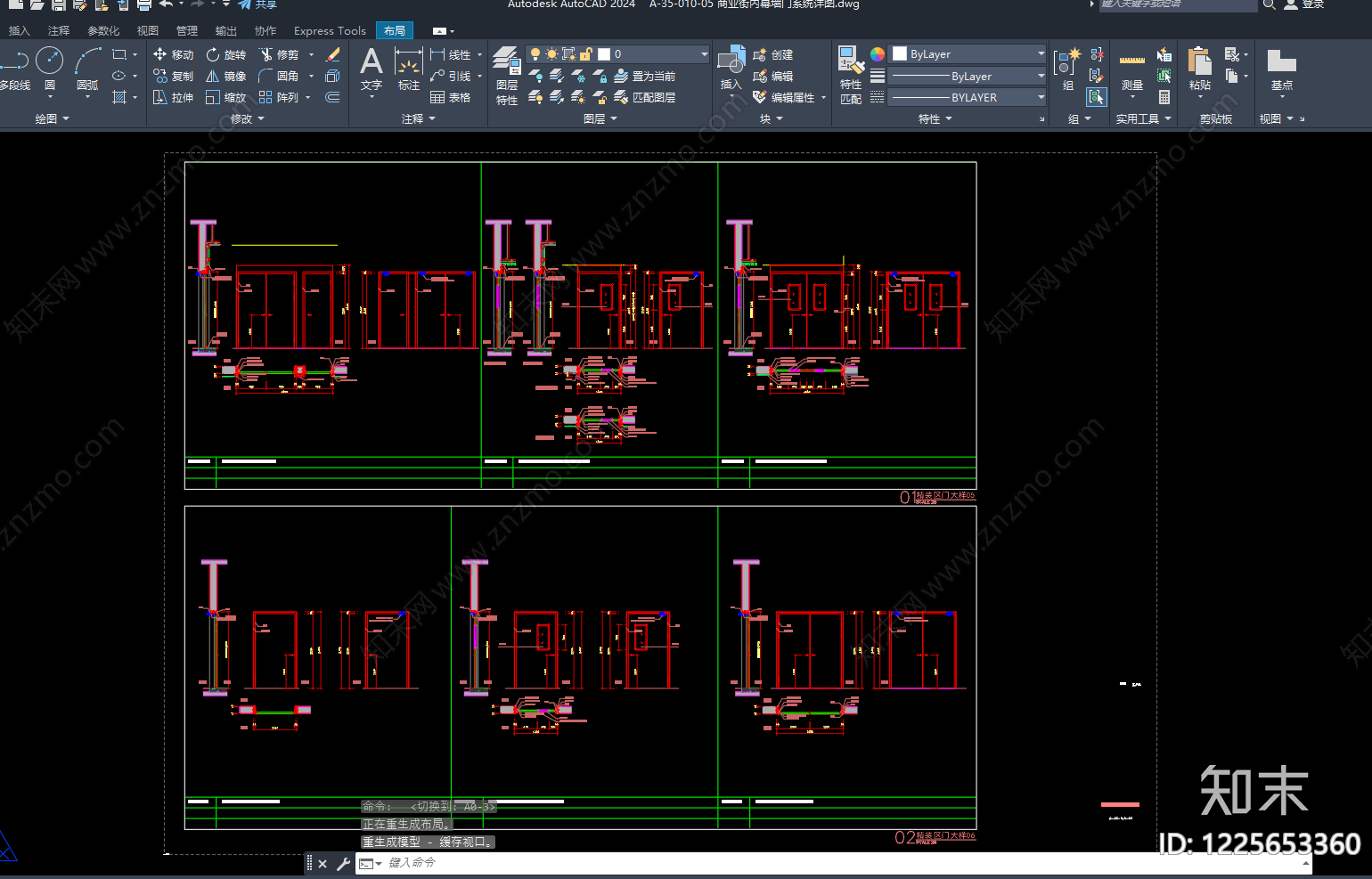The image size is (1372, 879).
Task: Click the command line input field
Action: pyautogui.click(x=833, y=863)
